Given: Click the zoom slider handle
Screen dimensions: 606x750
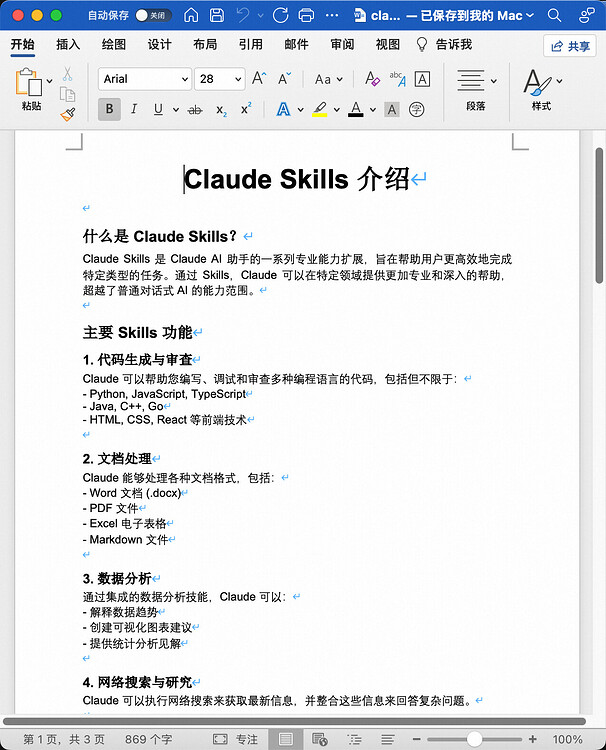Looking at the screenshot, I should pyautogui.click(x=474, y=739).
